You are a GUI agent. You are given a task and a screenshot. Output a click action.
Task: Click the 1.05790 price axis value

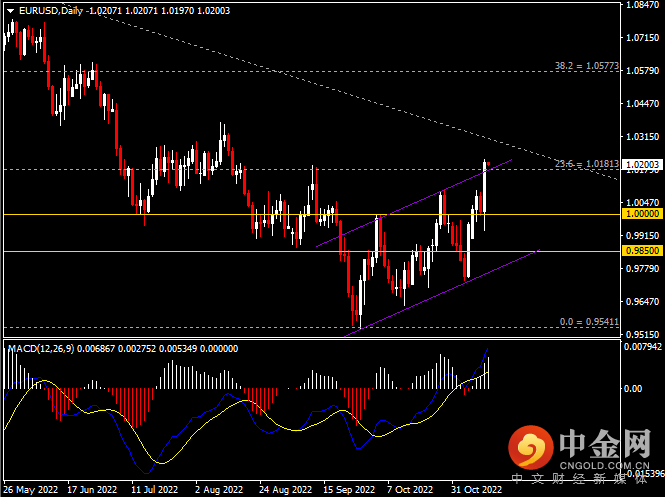click(x=643, y=71)
